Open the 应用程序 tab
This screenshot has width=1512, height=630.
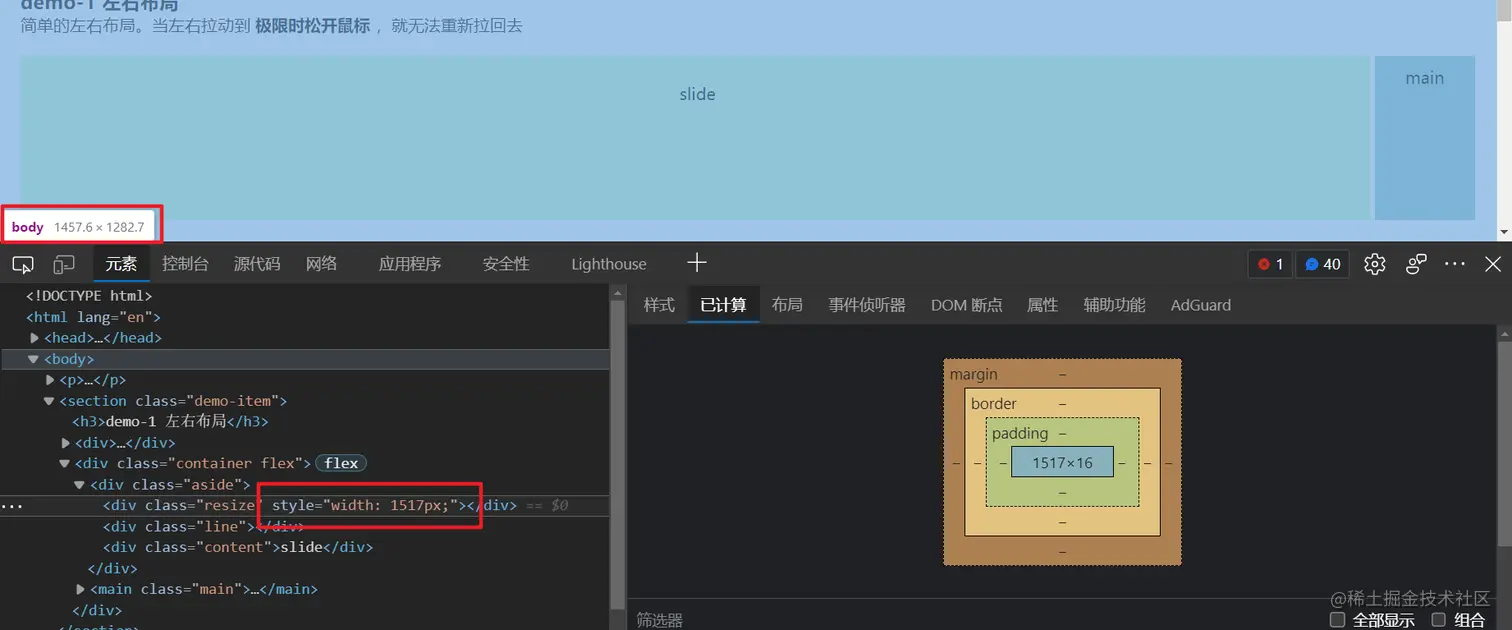tap(410, 264)
